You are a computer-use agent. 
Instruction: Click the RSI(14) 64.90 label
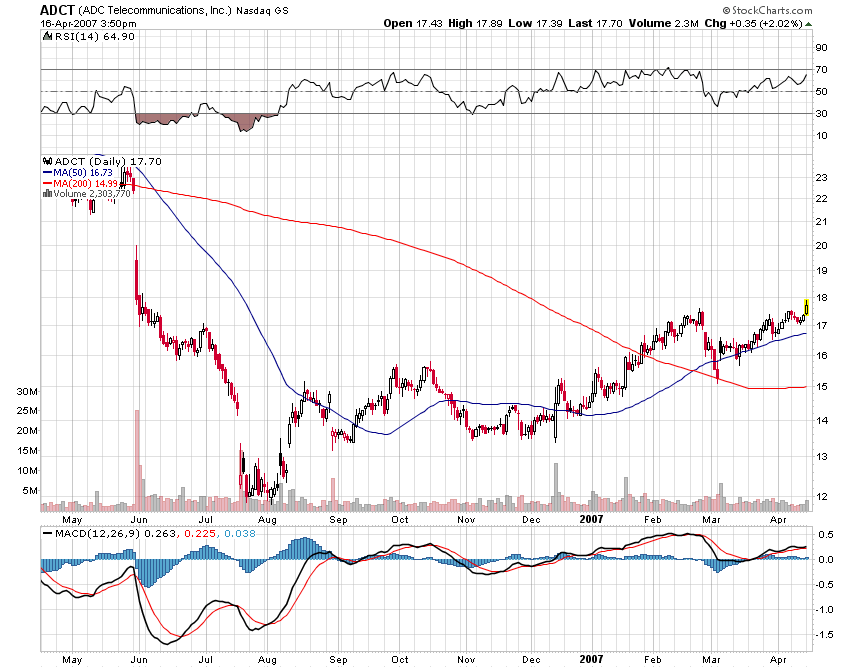pos(94,36)
